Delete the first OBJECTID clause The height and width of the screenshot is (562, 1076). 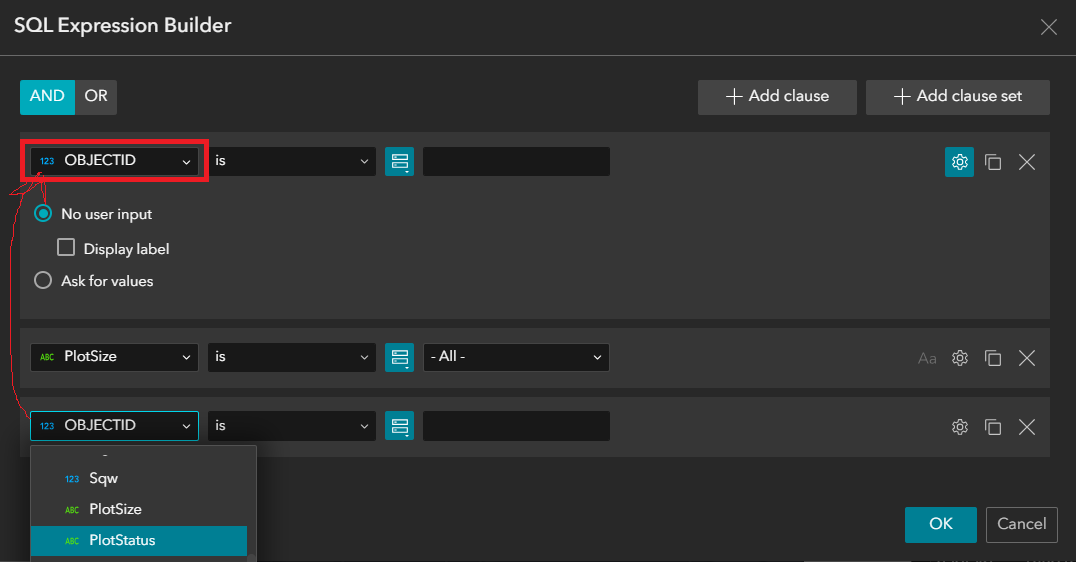[1027, 162]
